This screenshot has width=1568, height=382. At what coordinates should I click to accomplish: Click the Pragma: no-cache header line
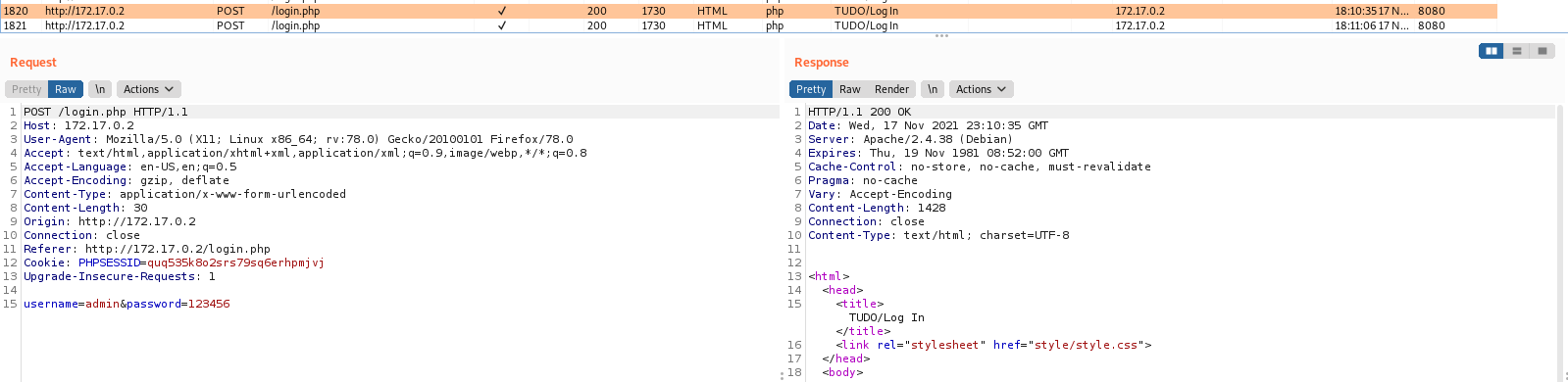[x=863, y=180]
